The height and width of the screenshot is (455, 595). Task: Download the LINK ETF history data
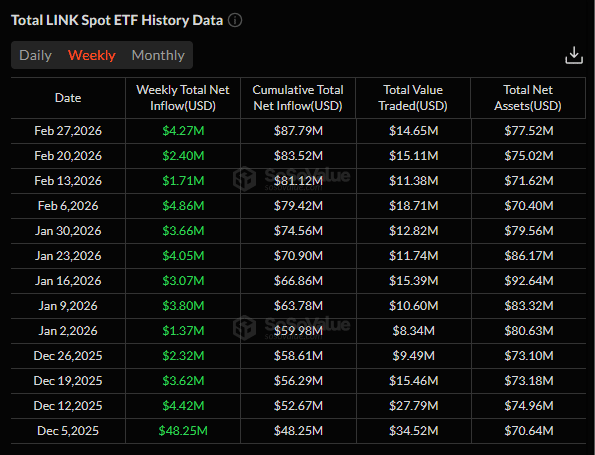[574, 55]
